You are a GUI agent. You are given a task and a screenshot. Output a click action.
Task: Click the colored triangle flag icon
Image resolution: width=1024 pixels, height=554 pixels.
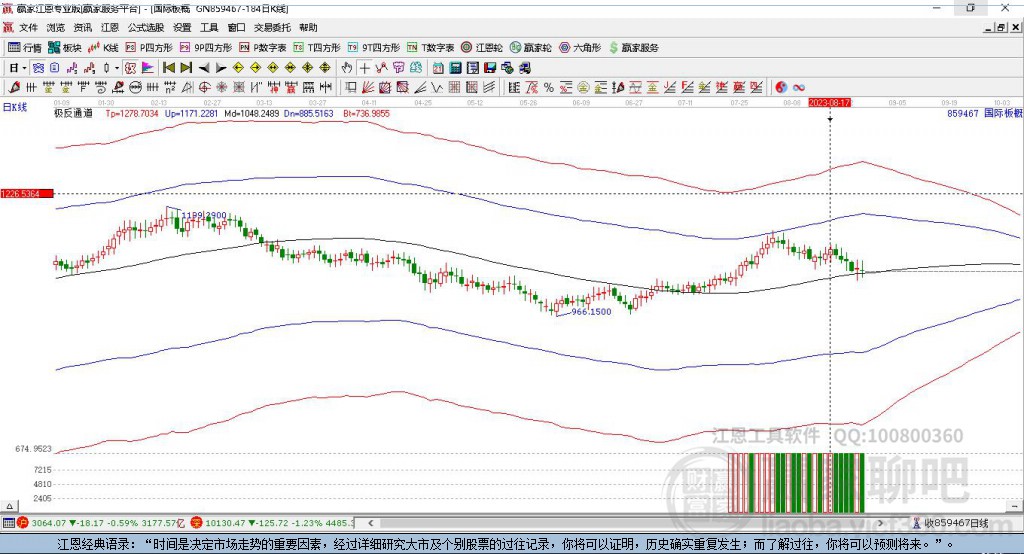point(148,67)
